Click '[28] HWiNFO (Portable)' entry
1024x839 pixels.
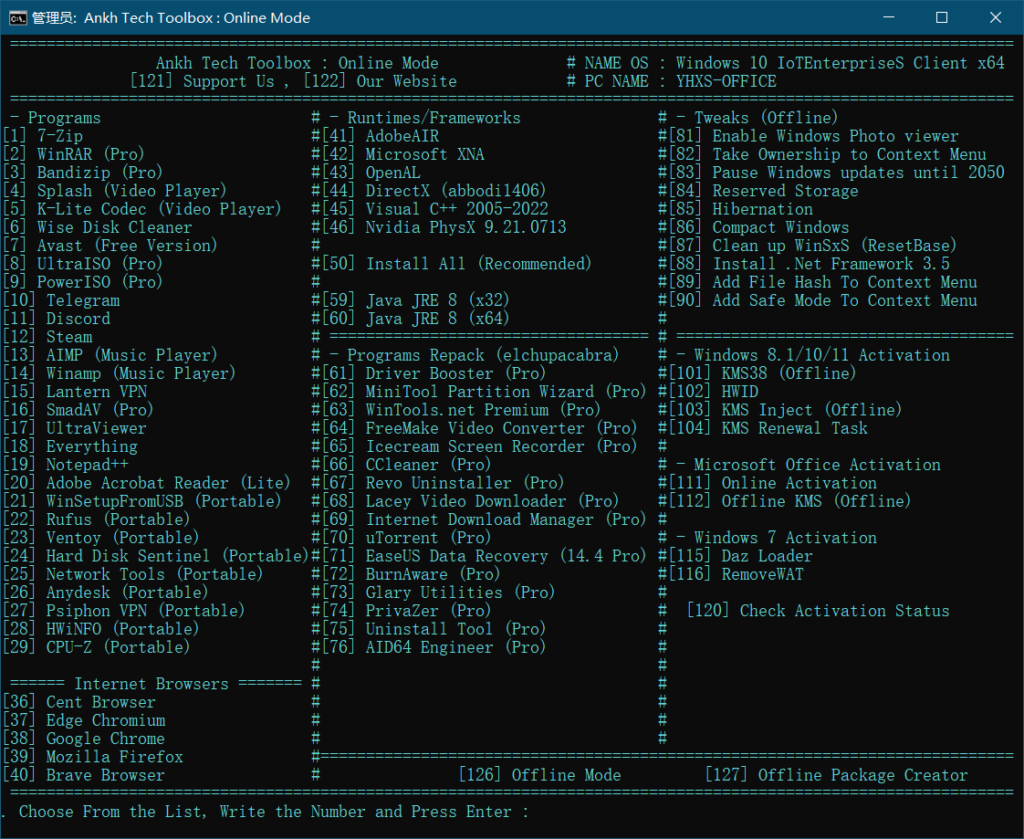(x=101, y=629)
